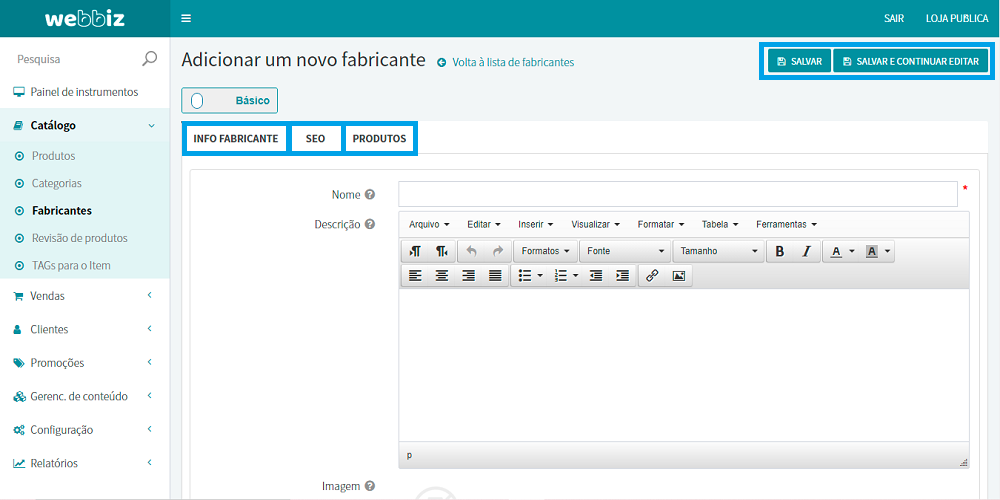Click the Bold formatting icon

[780, 251]
